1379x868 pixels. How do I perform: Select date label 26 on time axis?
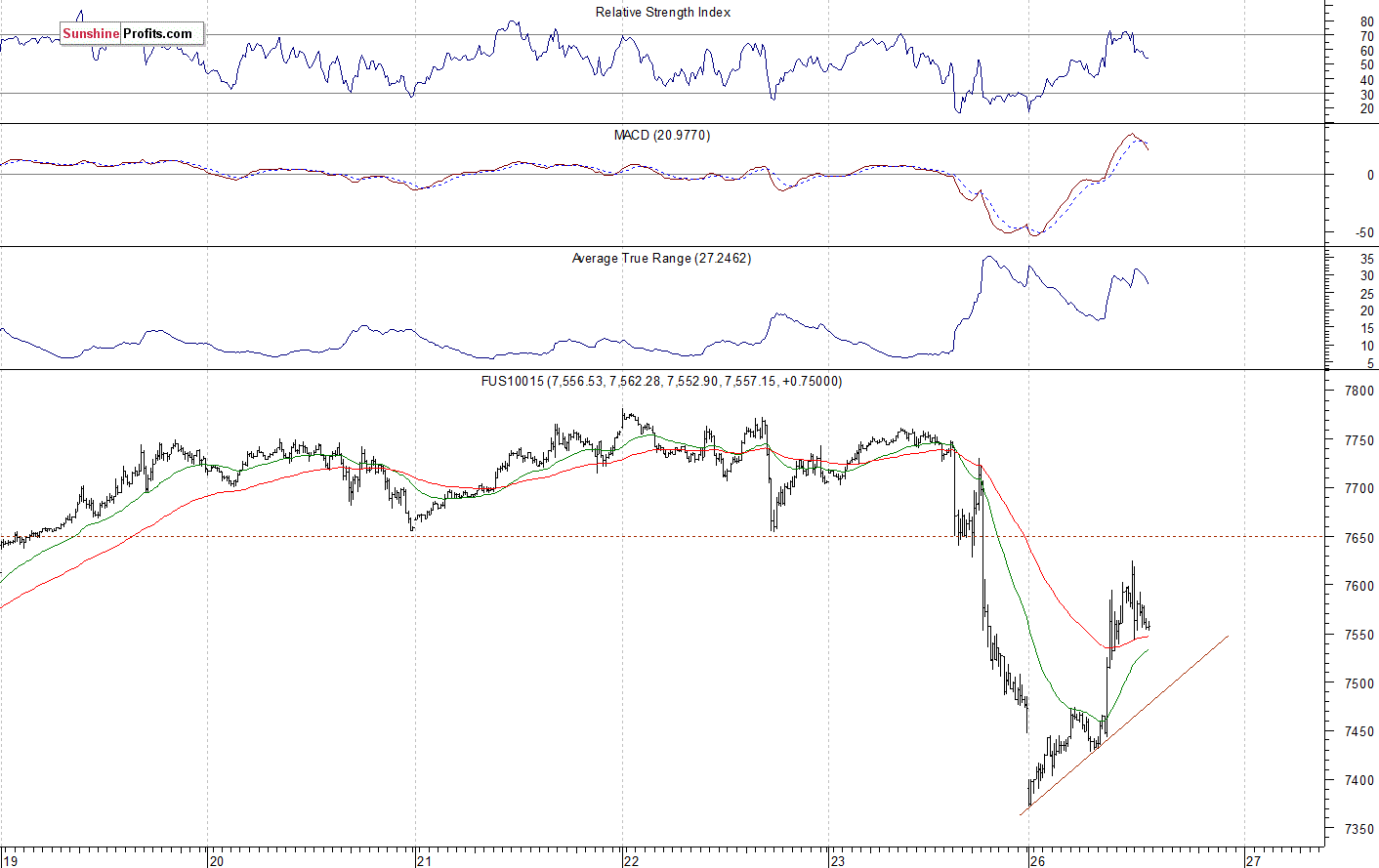[1038, 861]
